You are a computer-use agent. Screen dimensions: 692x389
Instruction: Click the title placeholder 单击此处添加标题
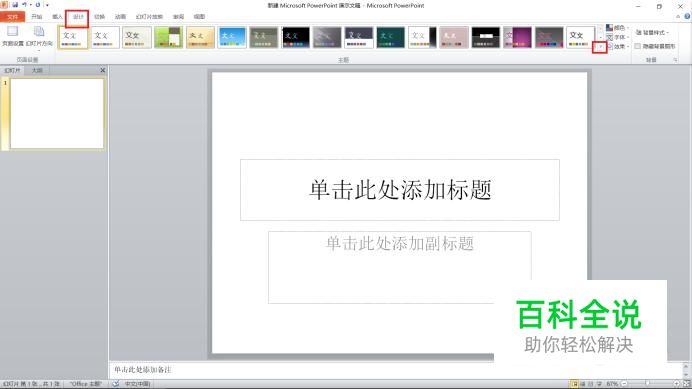point(400,190)
